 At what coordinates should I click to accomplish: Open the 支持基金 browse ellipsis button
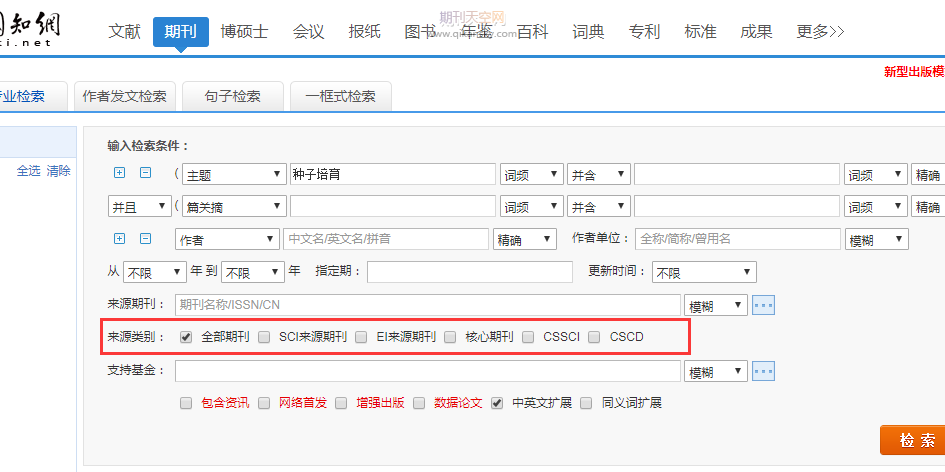pyautogui.click(x=764, y=371)
